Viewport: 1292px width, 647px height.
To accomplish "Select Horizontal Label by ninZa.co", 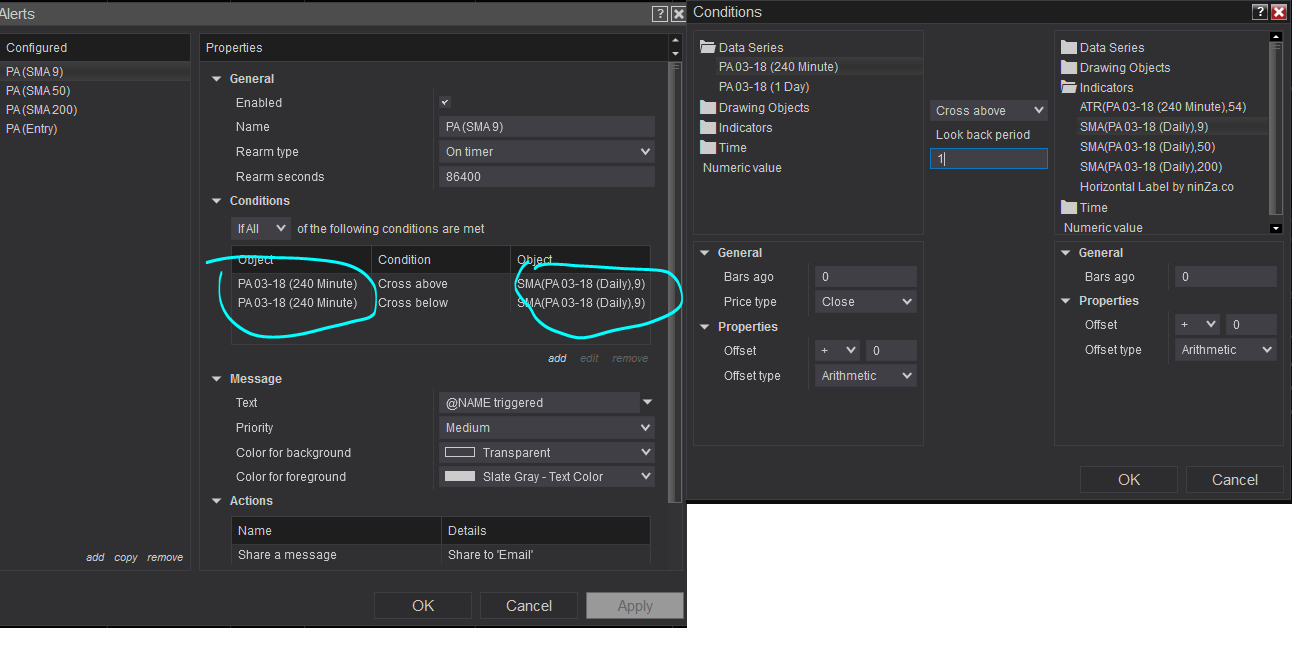I will point(1157,187).
